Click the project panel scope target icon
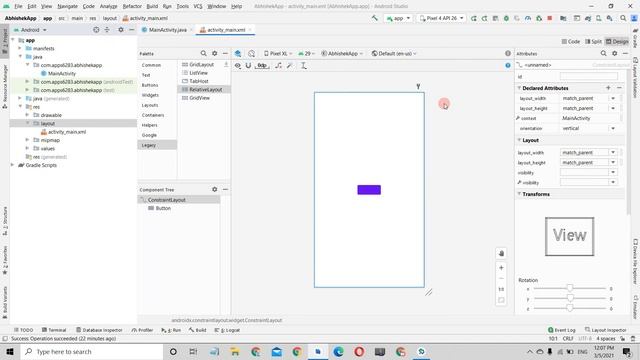 (x=96, y=30)
